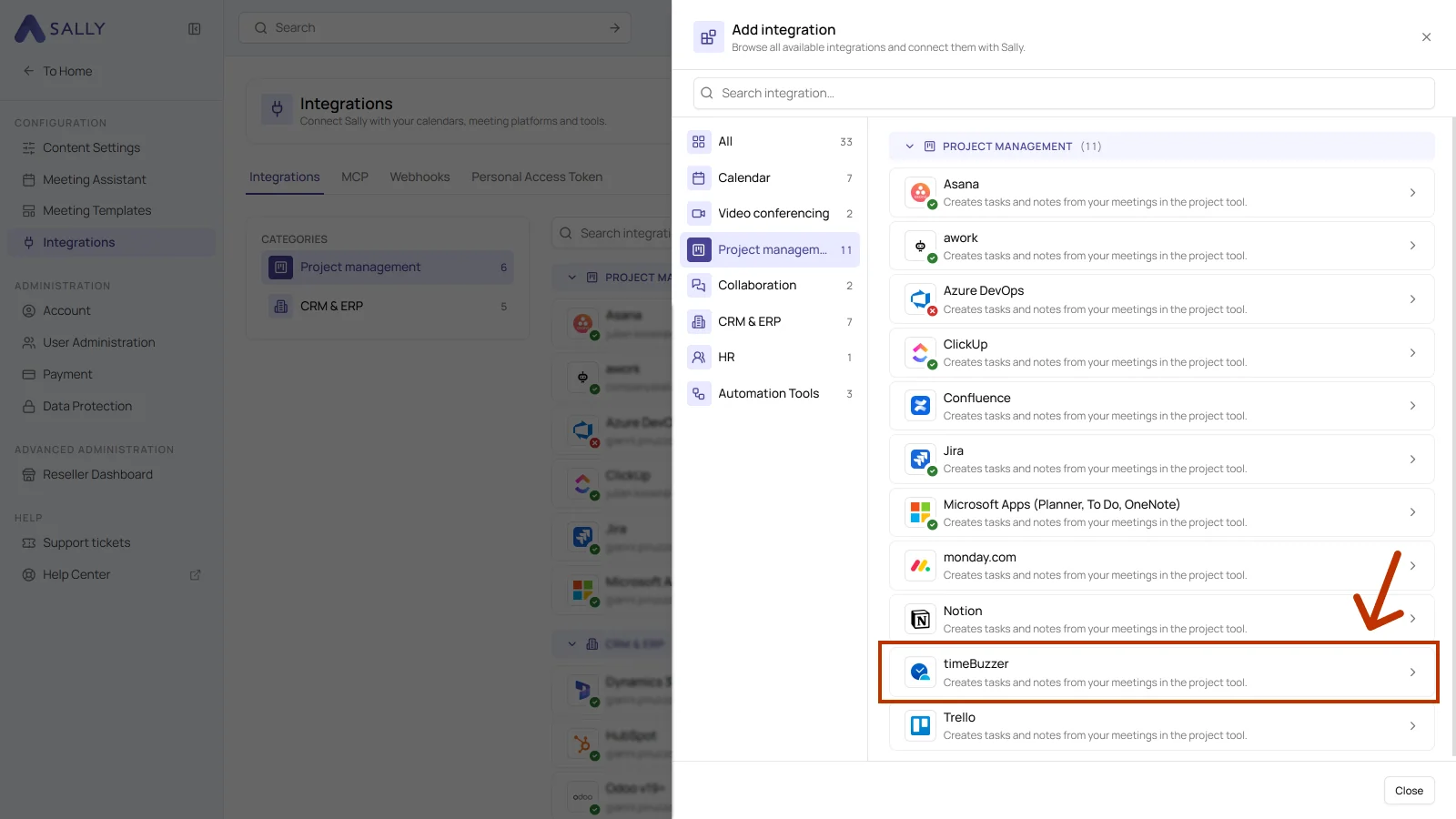
Task: Select the Calendar category filter
Action: pos(770,177)
